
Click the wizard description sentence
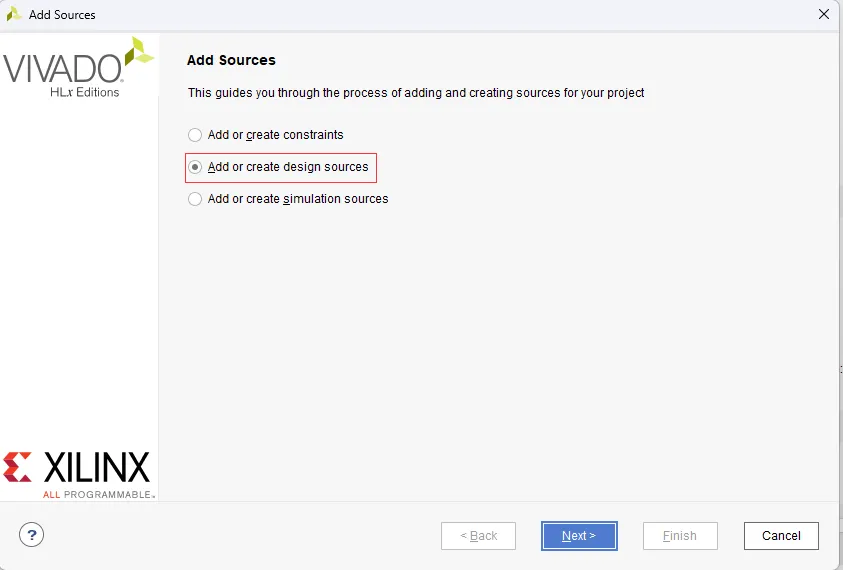click(x=416, y=93)
